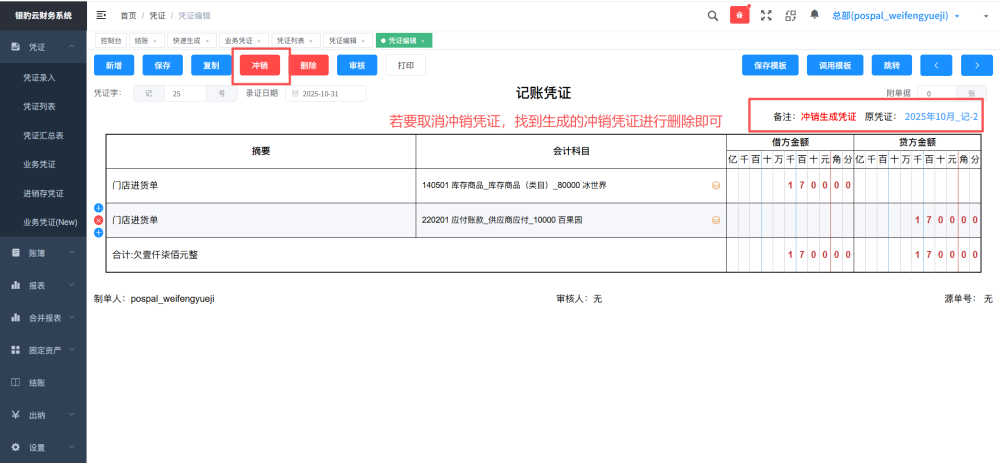Click the 附单据 count field

[937, 94]
